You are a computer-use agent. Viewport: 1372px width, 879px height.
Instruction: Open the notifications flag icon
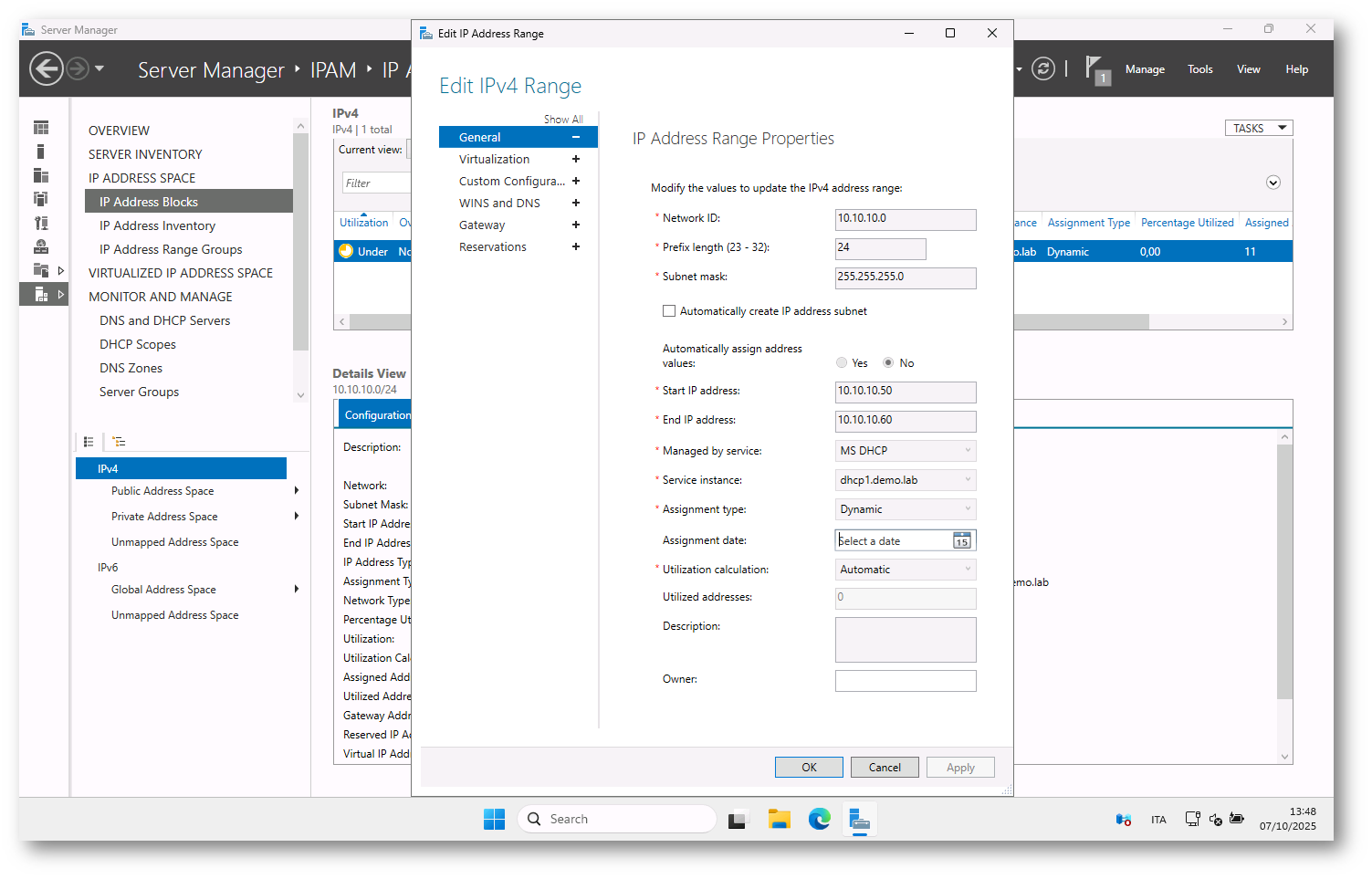1095,68
